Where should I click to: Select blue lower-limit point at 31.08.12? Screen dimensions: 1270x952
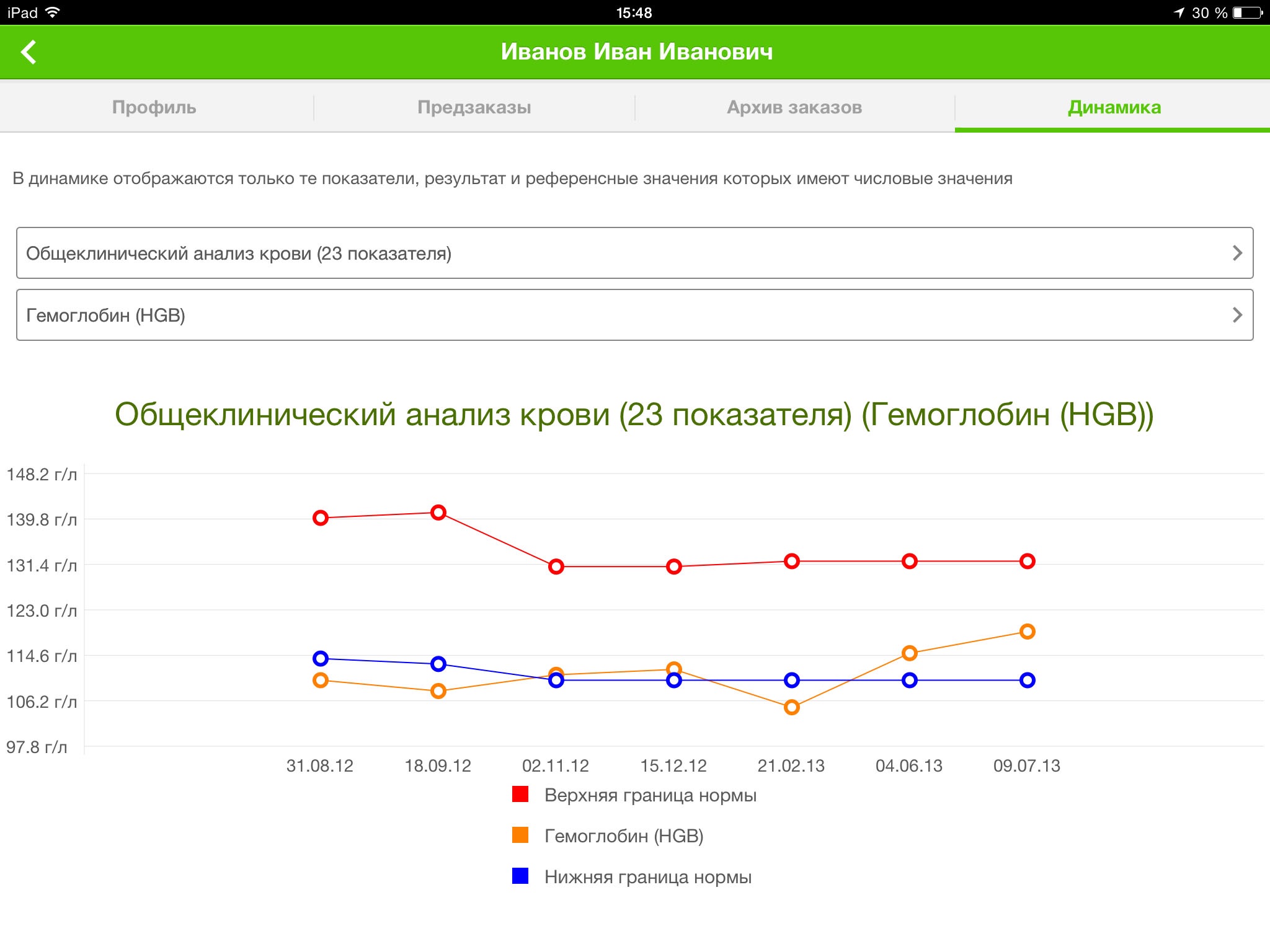tap(321, 658)
